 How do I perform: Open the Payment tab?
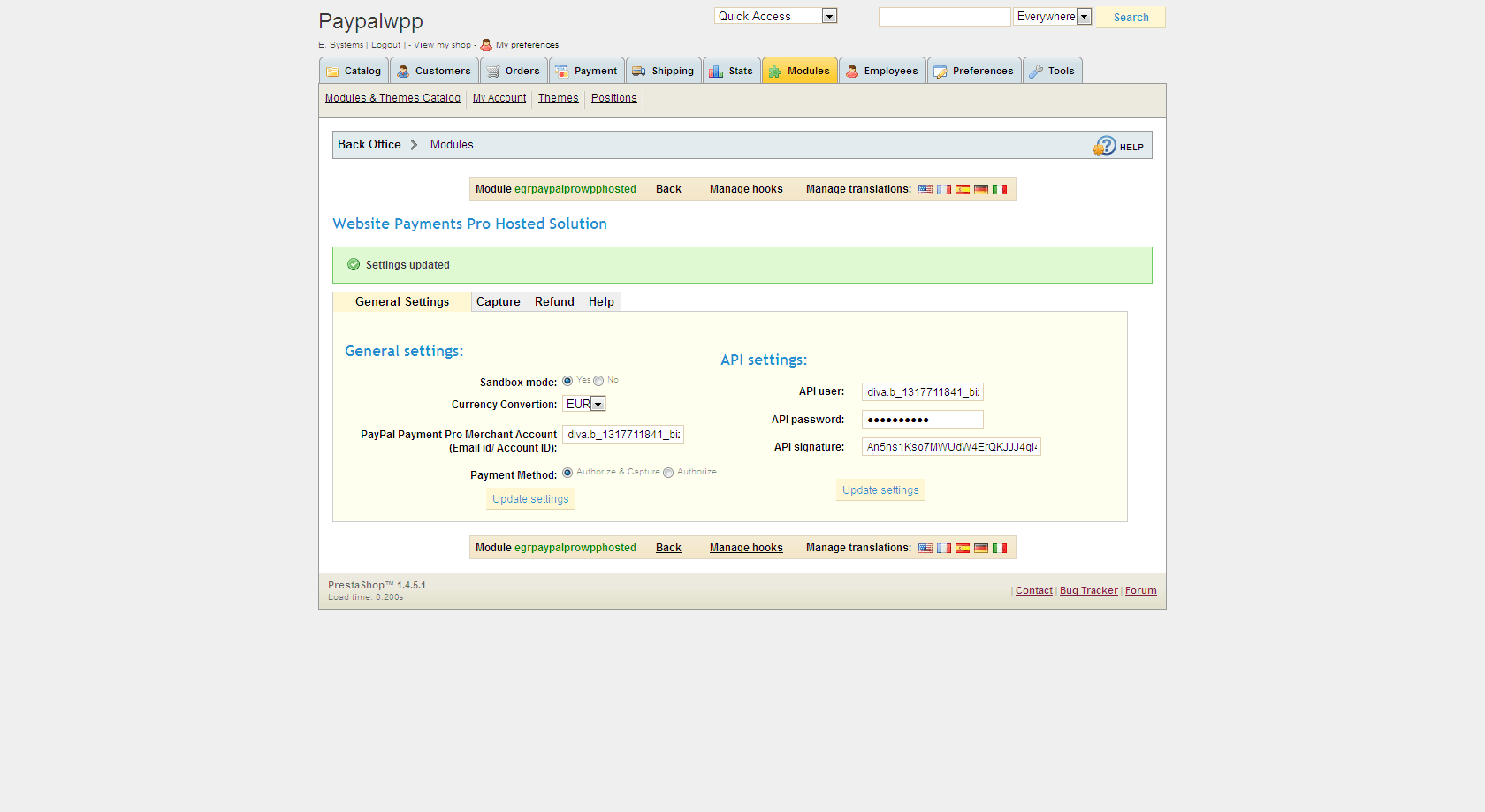click(587, 71)
